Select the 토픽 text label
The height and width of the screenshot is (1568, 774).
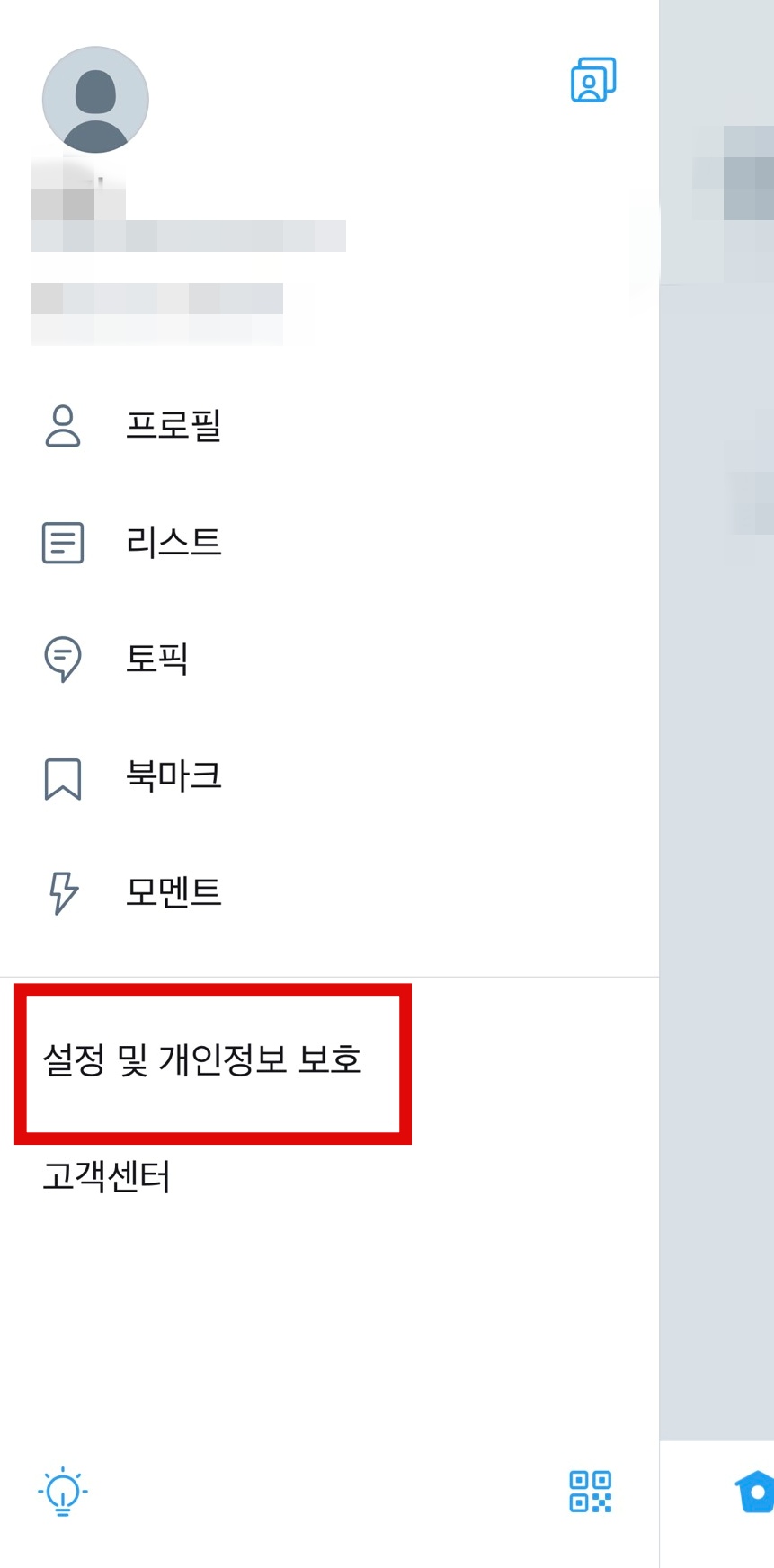(157, 659)
